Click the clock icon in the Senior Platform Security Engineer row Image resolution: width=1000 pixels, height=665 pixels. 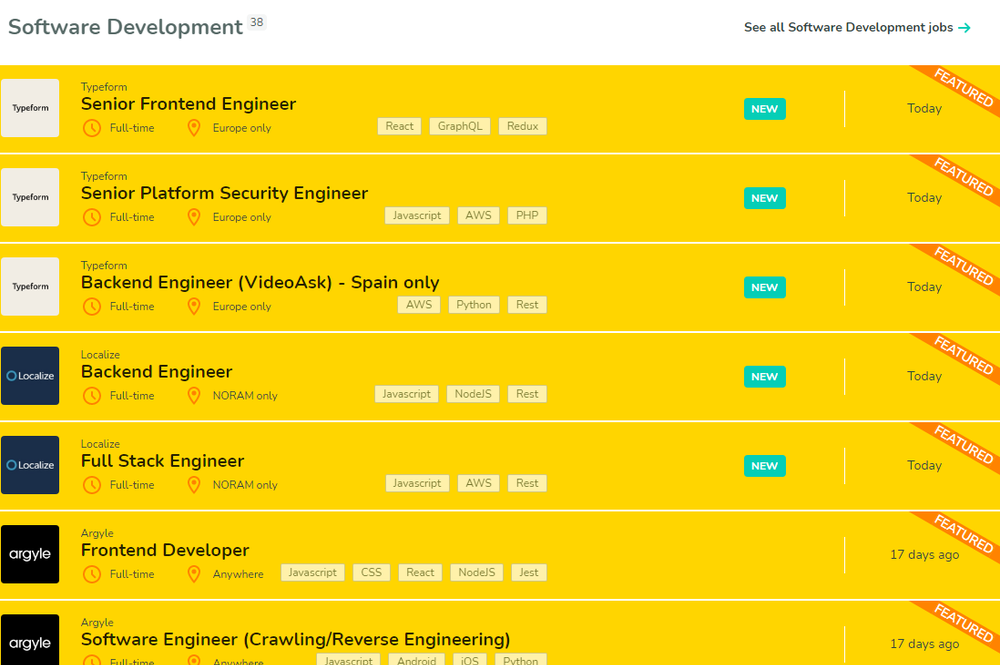[x=92, y=217]
